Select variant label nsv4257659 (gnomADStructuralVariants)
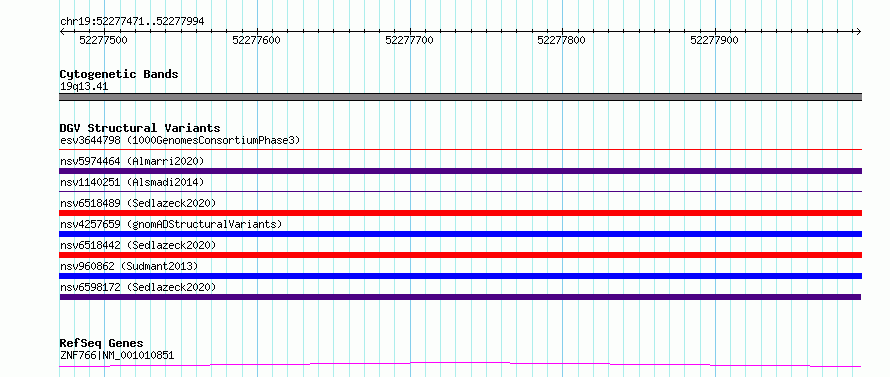Screen dimensions: 890x377 171,224
